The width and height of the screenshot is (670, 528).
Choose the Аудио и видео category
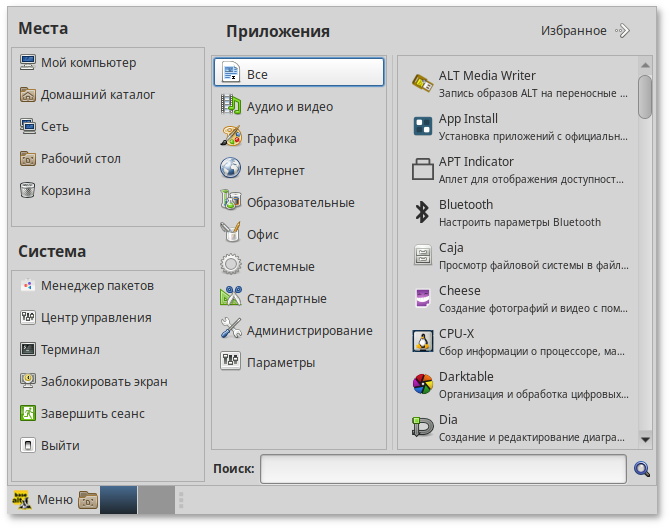(289, 107)
